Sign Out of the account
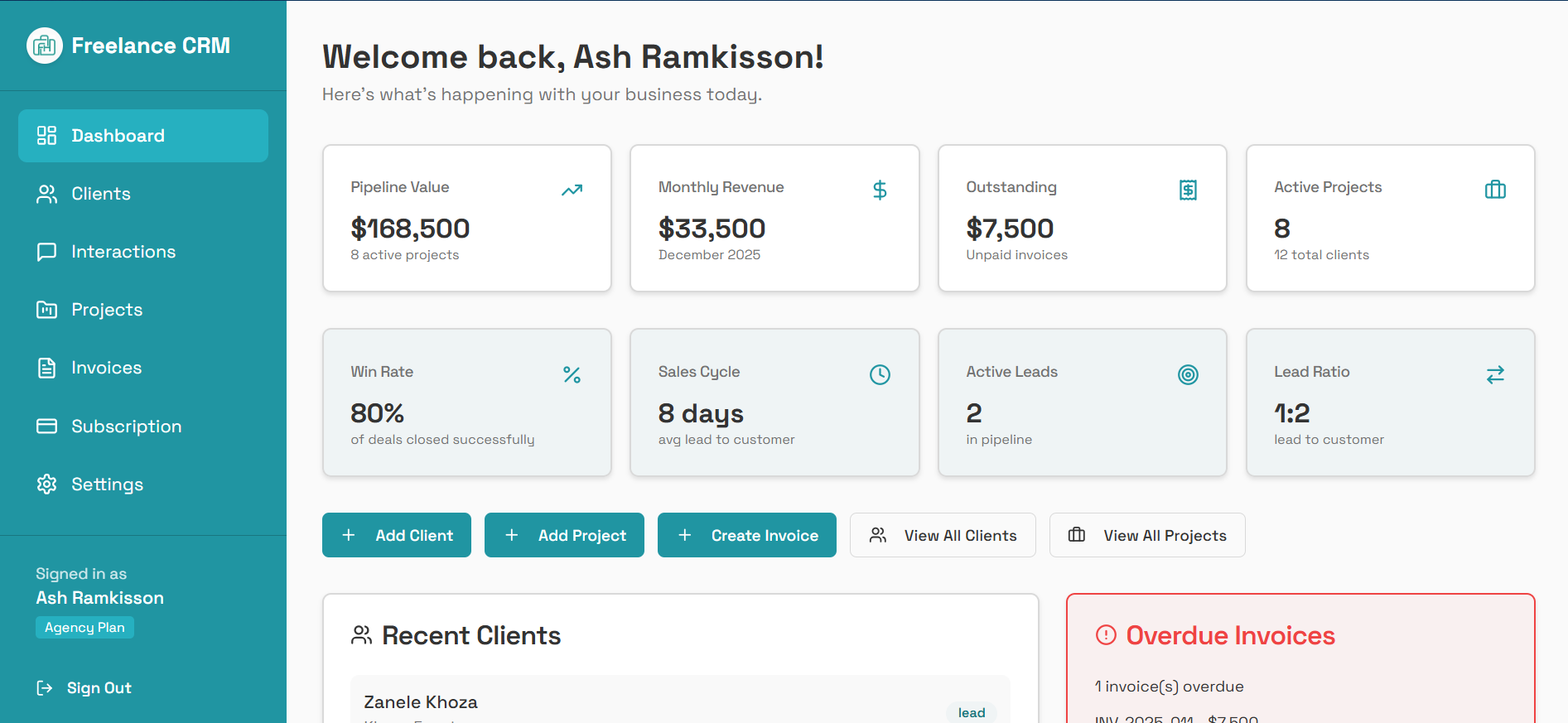Screen dimensions: 1568x723 [x=84, y=688]
